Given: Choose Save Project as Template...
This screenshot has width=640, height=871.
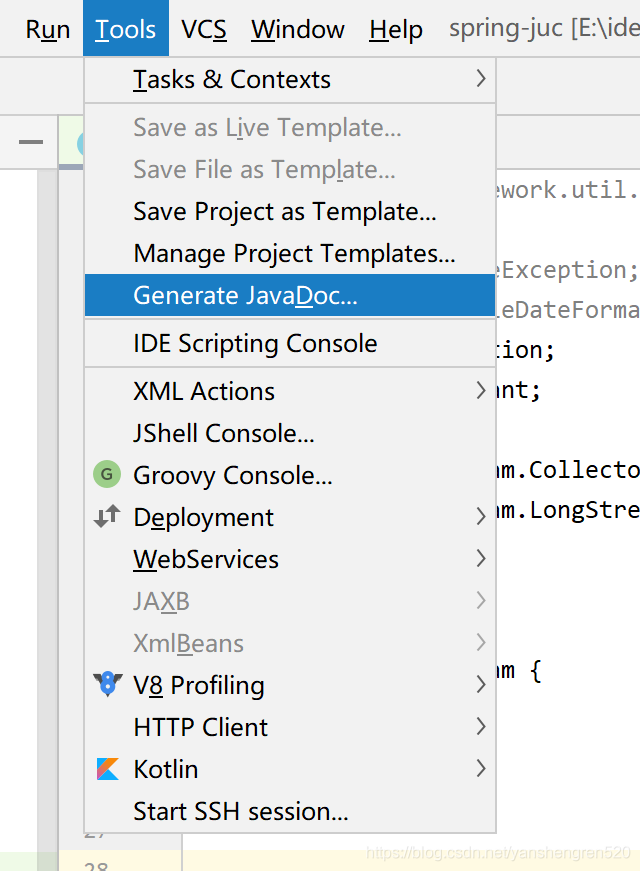Looking at the screenshot, I should (284, 211).
